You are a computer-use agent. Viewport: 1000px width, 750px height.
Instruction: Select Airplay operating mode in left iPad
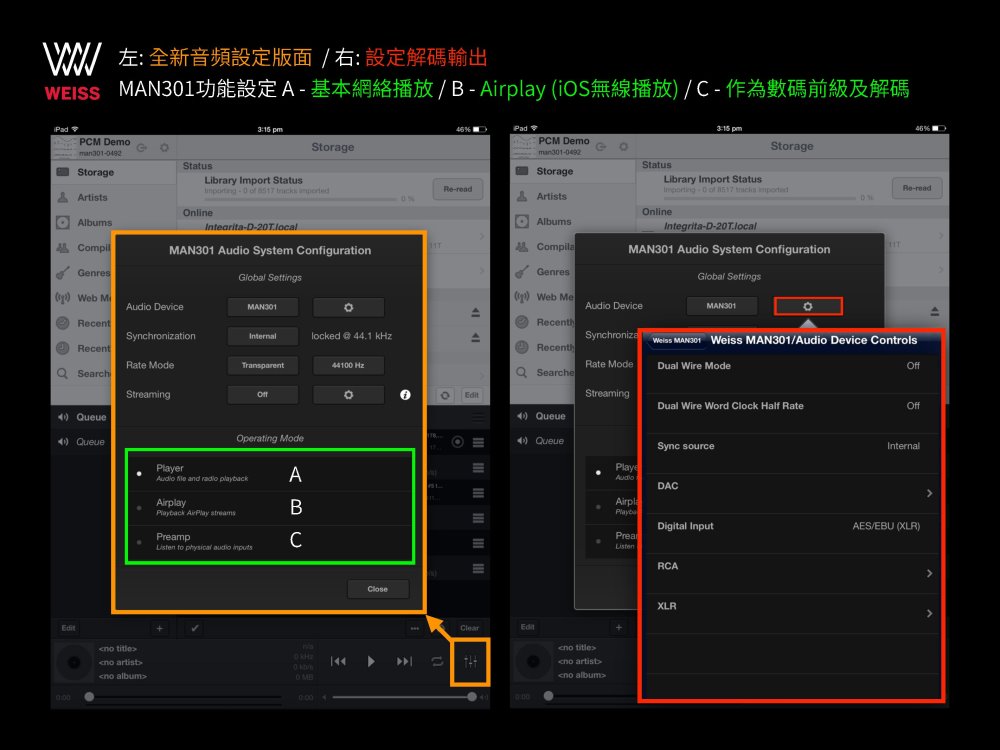[270, 508]
